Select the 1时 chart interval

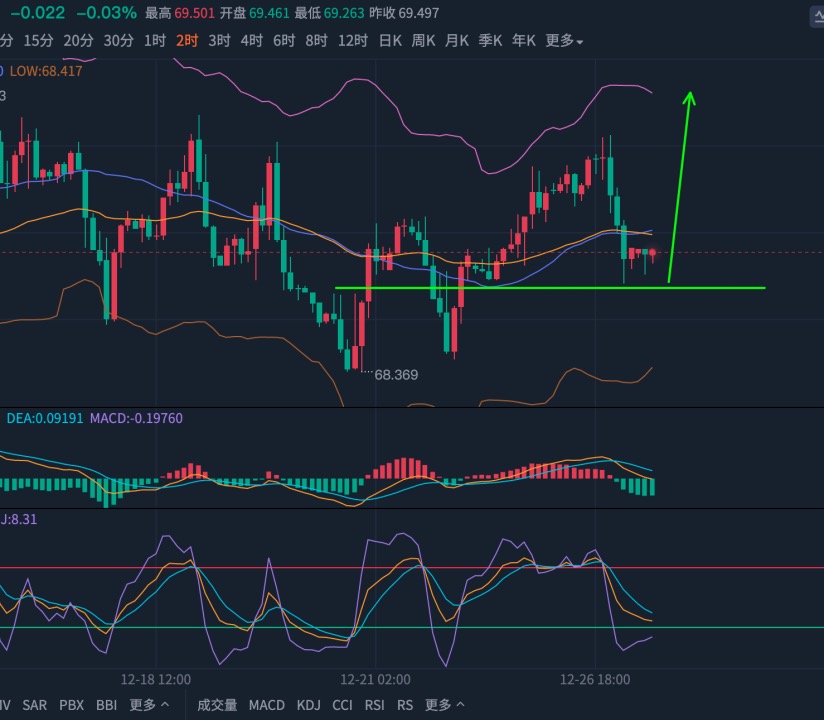point(155,40)
